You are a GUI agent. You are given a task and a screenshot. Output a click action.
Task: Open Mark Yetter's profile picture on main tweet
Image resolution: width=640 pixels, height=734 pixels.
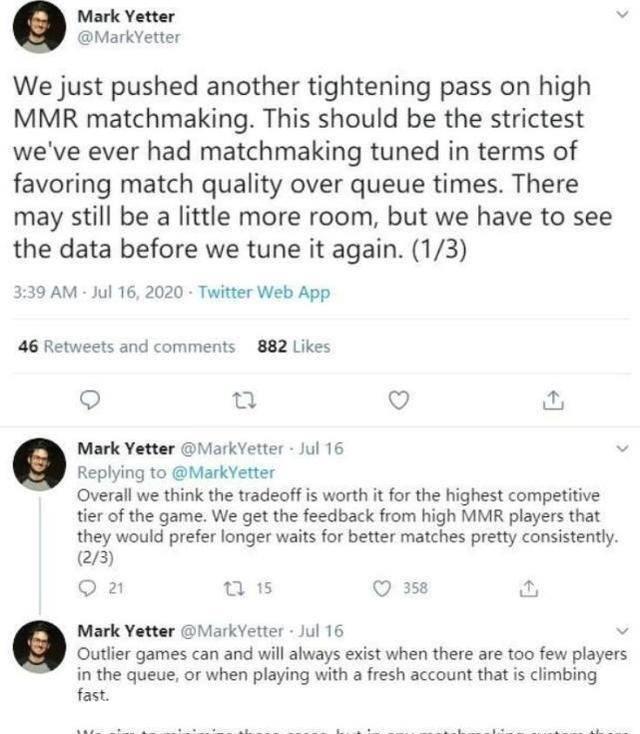(x=39, y=27)
